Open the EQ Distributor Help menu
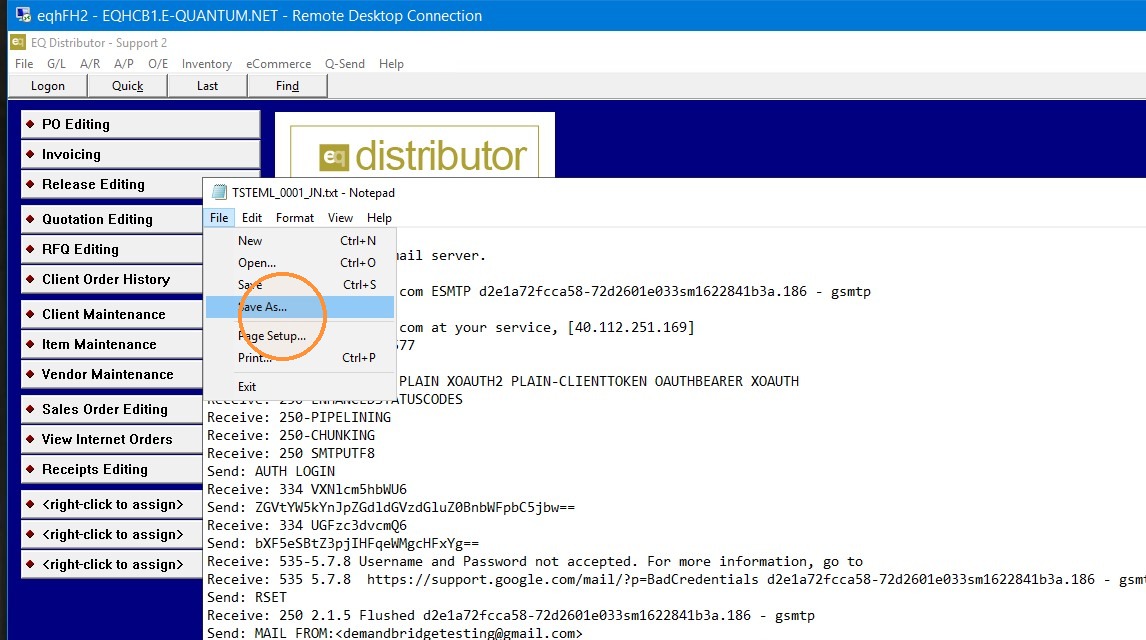 point(391,64)
